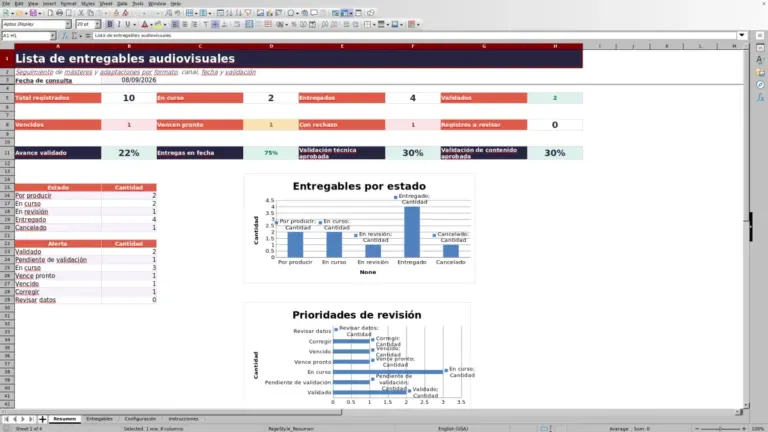The width and height of the screenshot is (768, 432).
Task: Expand the formula bar arrow
Action: tap(742, 35)
